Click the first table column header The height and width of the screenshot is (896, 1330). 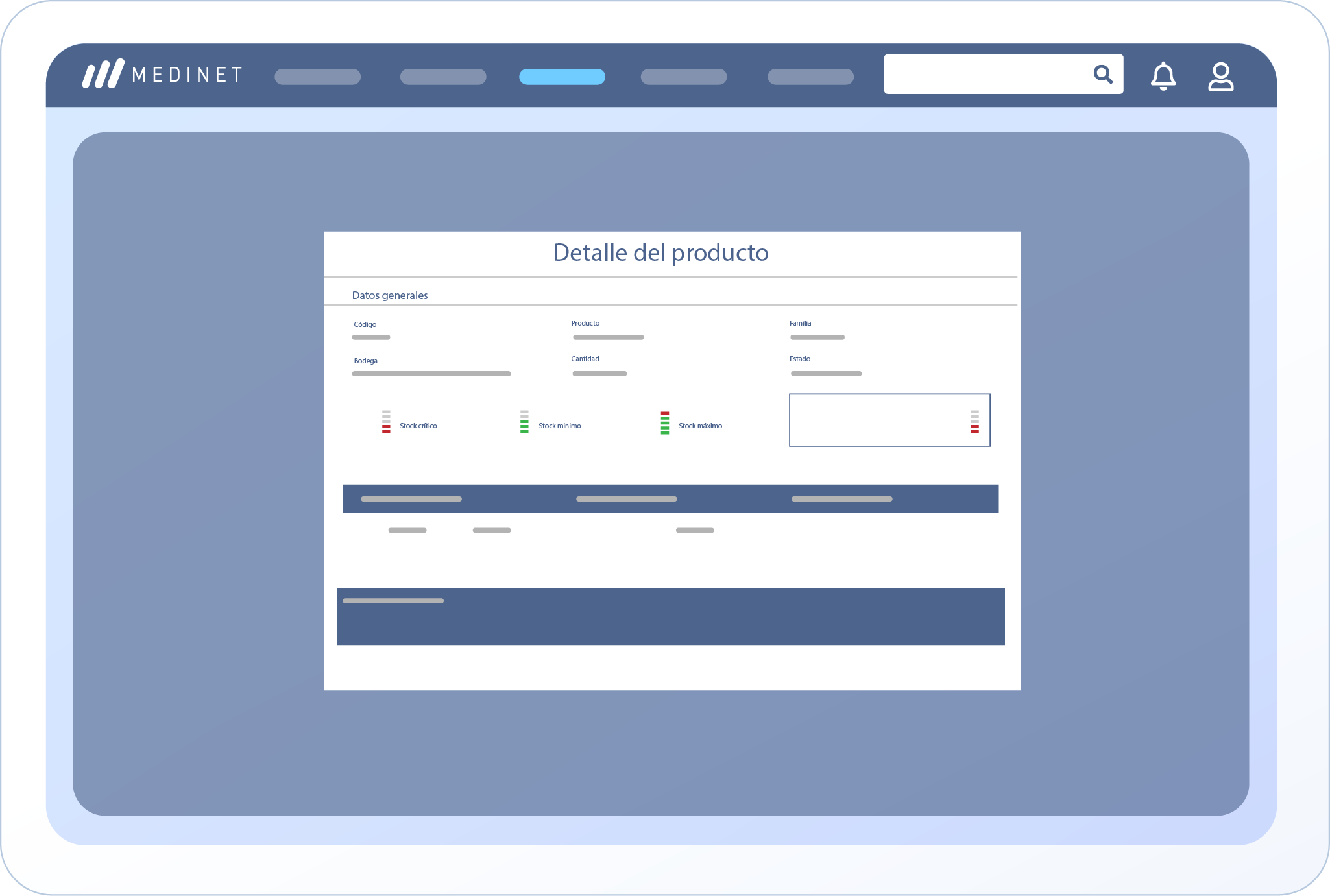(411, 499)
